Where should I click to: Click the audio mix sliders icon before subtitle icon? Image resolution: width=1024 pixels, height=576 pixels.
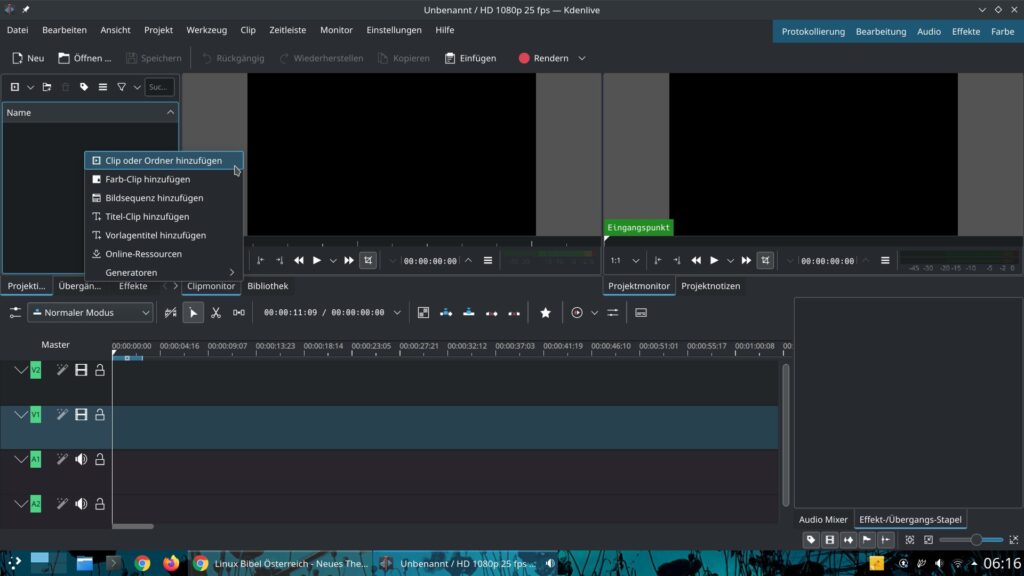(613, 313)
